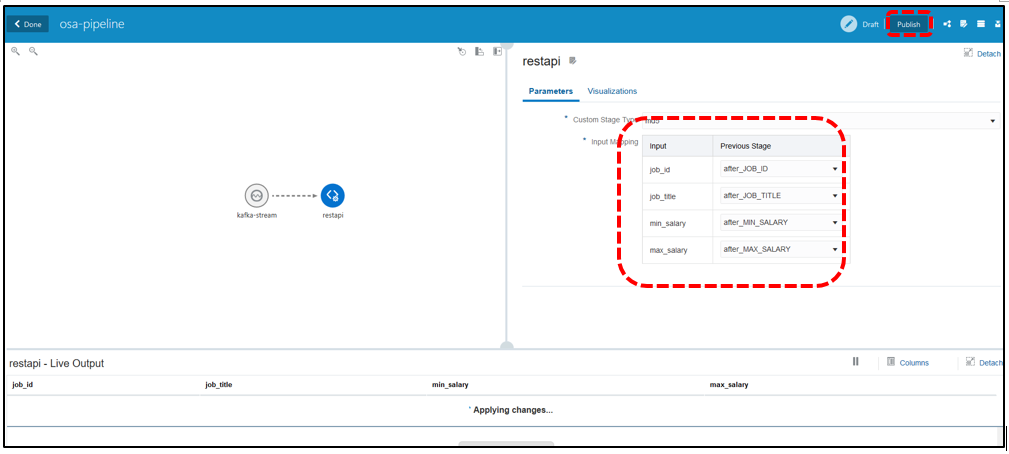Click Detach link in restapi panel
The height and width of the screenshot is (454, 1009).
click(989, 54)
